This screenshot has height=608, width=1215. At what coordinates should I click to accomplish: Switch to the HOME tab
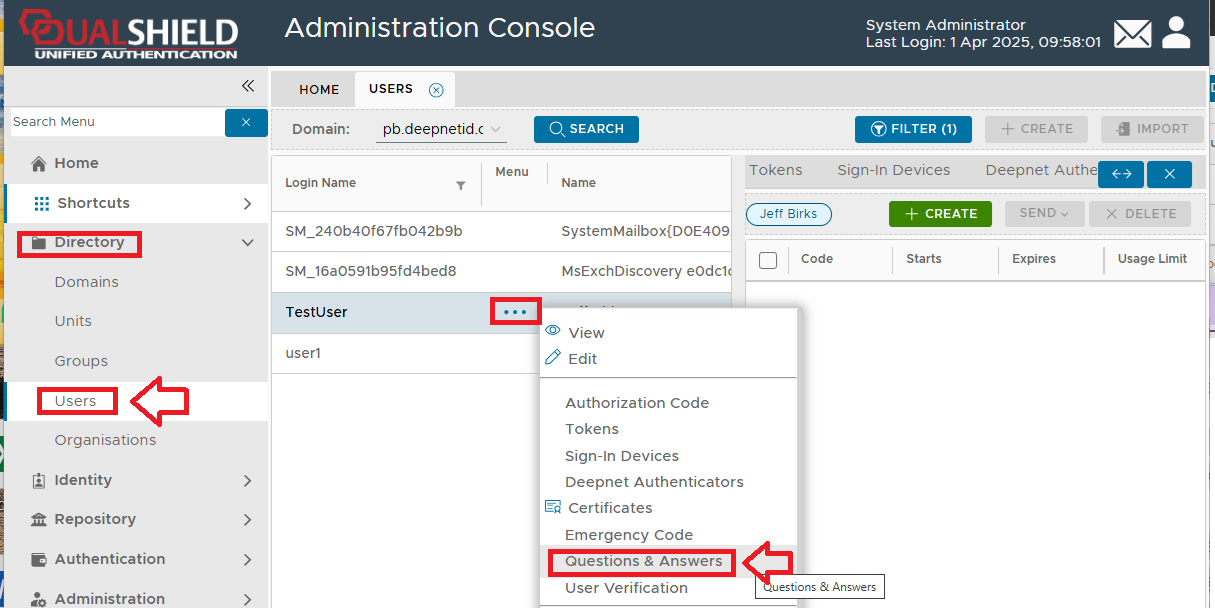pos(319,90)
